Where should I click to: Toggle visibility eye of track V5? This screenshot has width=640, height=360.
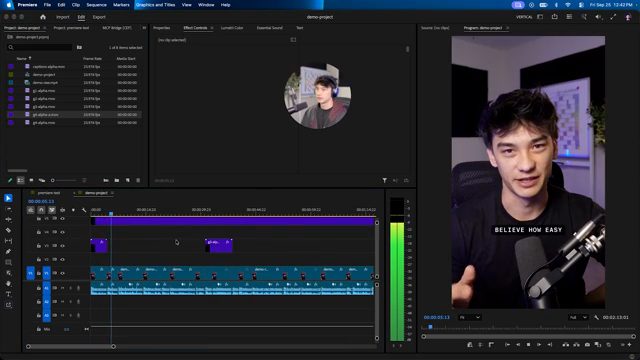click(62, 218)
